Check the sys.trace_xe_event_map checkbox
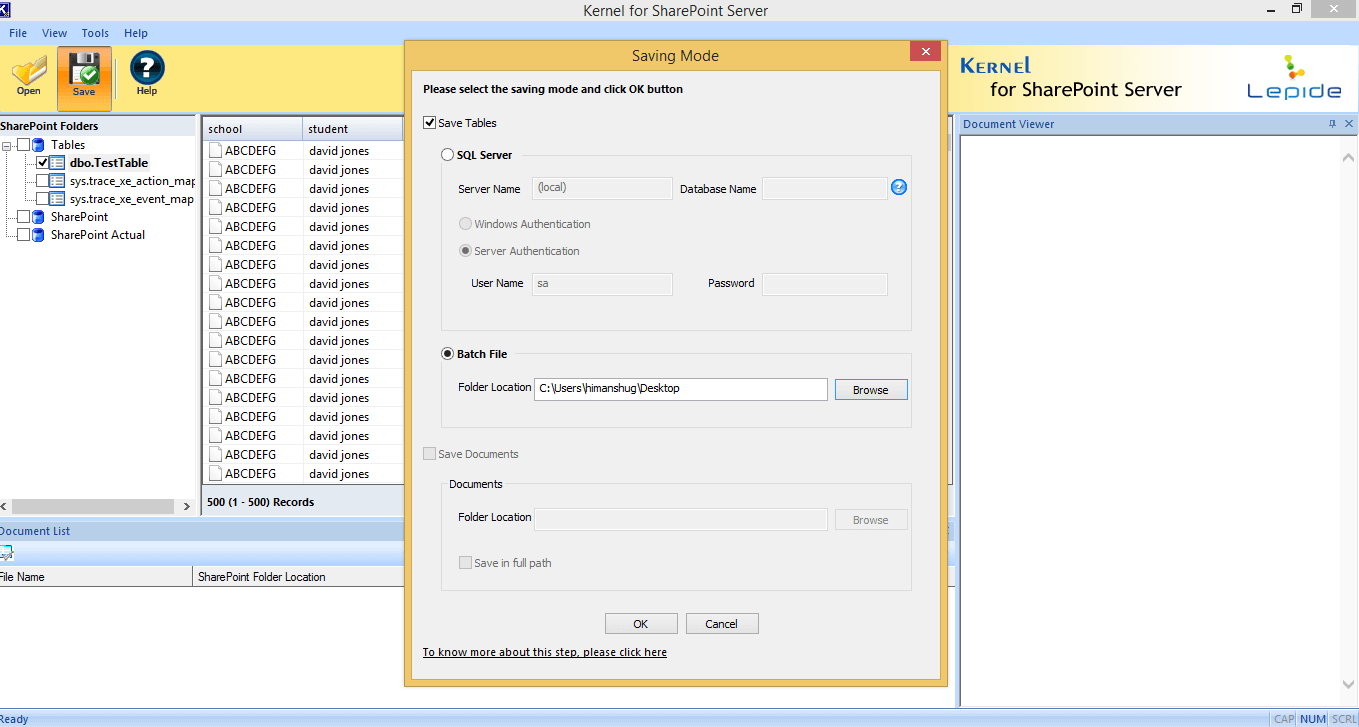The image size is (1359, 727). (42, 199)
